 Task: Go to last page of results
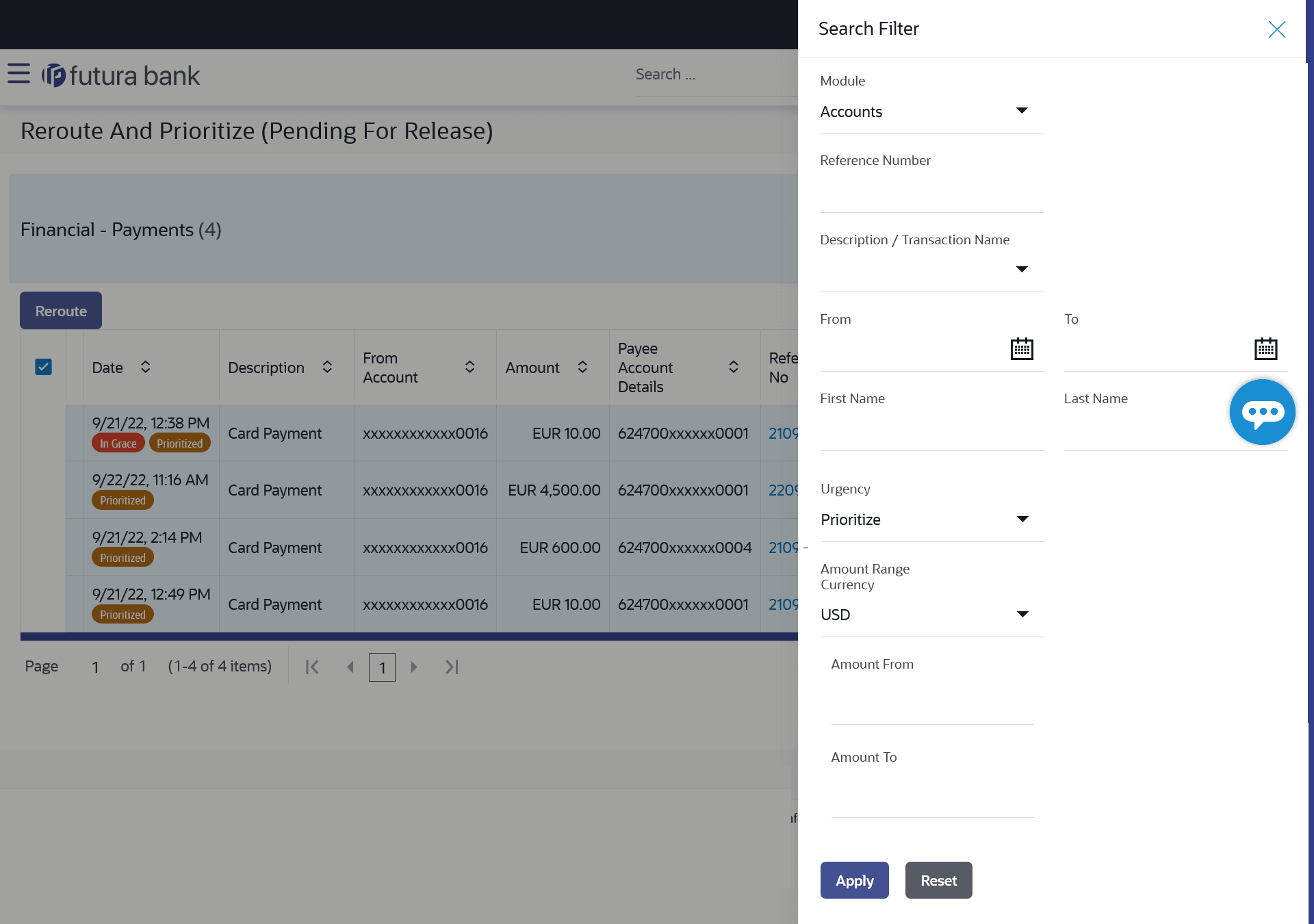[452, 667]
